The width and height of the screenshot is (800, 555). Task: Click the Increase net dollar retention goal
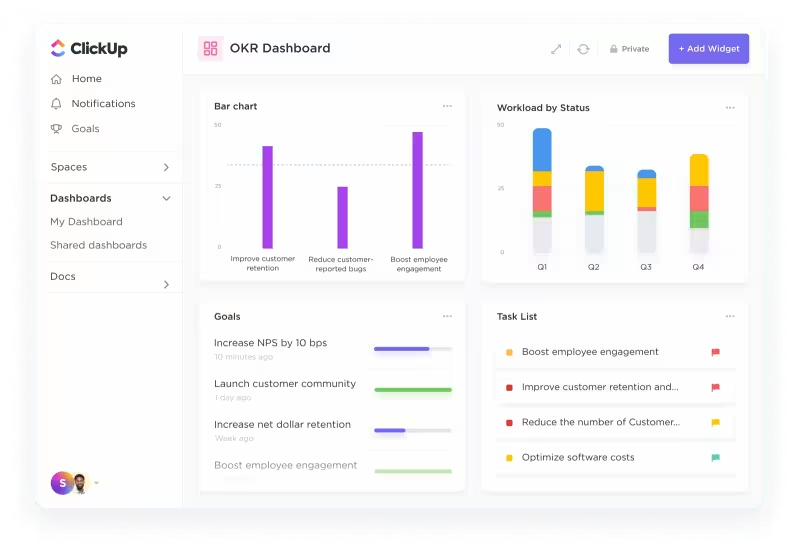282,424
